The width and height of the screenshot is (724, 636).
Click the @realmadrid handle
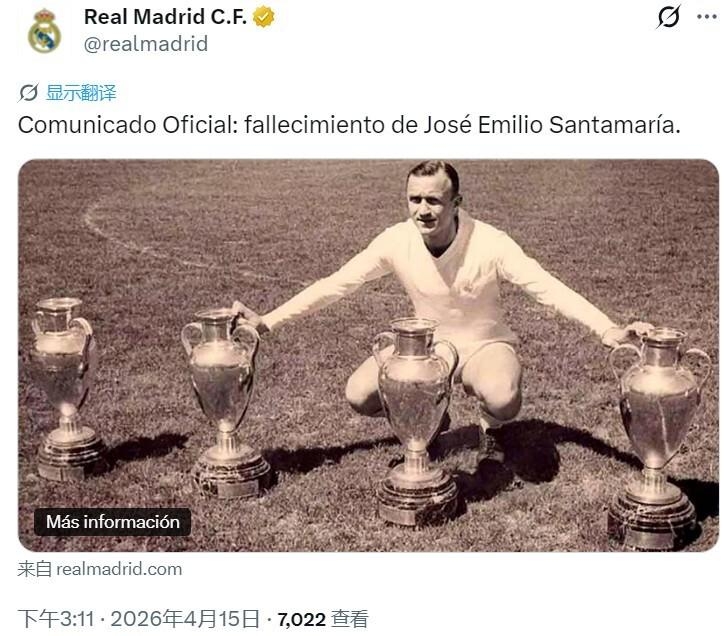click(145, 44)
